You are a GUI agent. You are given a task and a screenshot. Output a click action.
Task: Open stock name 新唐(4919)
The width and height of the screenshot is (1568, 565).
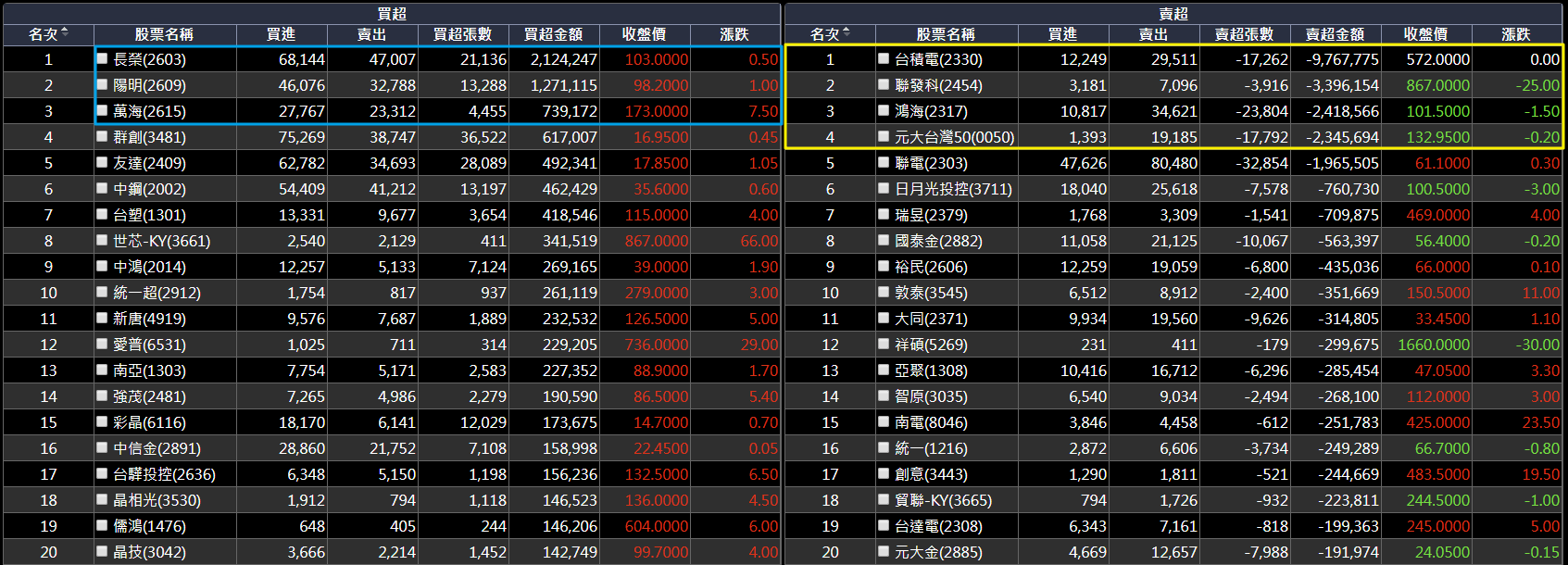coord(149,319)
